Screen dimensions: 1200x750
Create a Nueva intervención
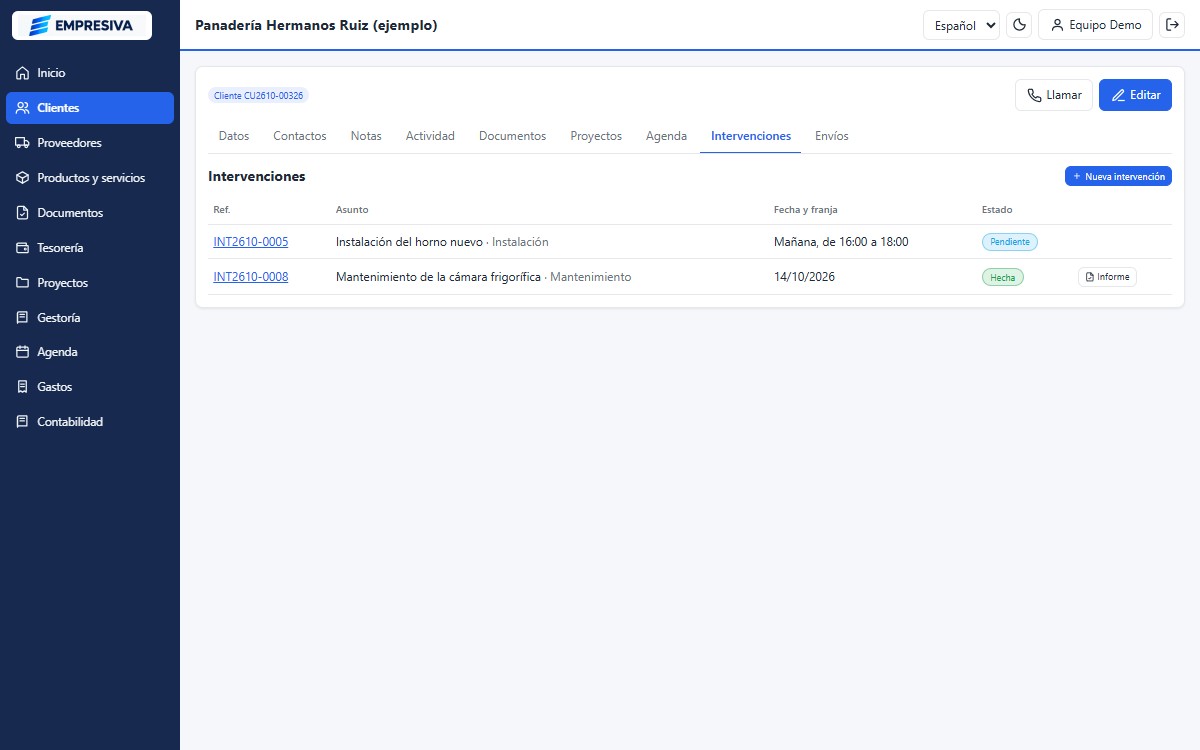[1118, 176]
